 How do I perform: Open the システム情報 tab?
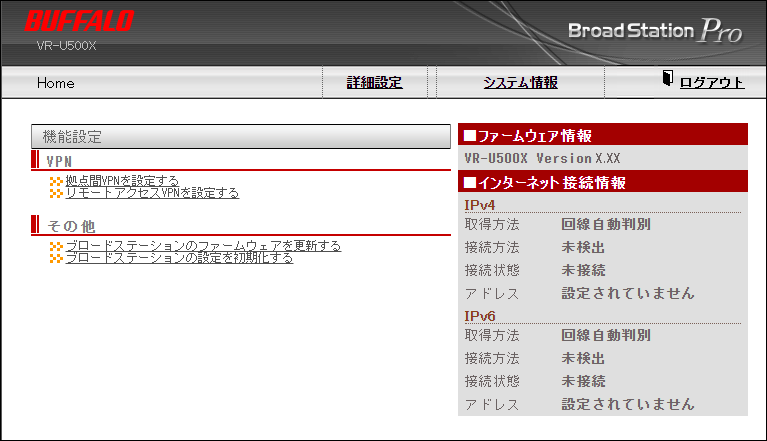[x=520, y=83]
